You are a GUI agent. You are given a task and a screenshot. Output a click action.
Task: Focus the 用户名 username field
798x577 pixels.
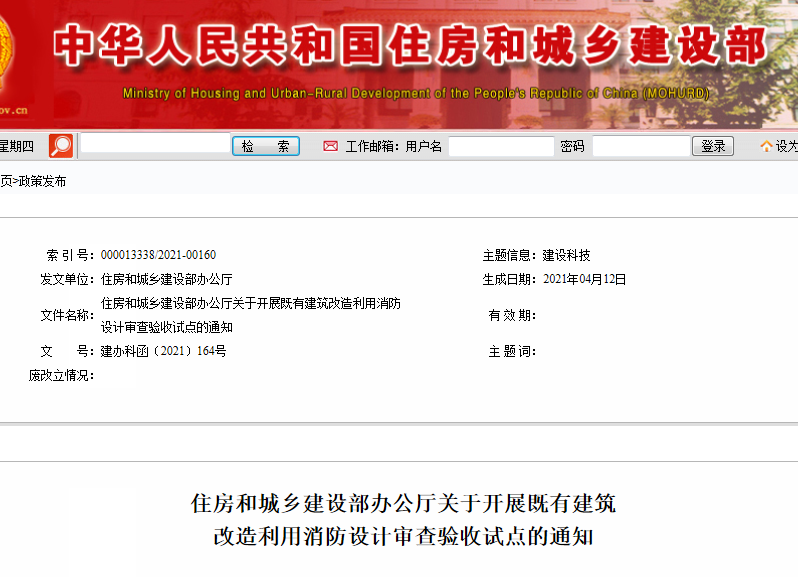click(x=501, y=147)
